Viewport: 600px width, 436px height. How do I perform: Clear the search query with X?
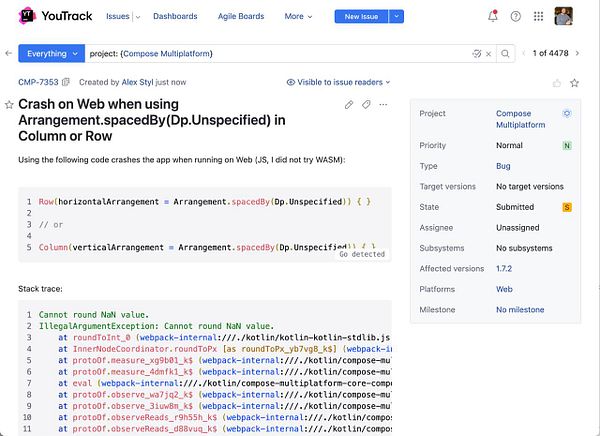(x=488, y=54)
